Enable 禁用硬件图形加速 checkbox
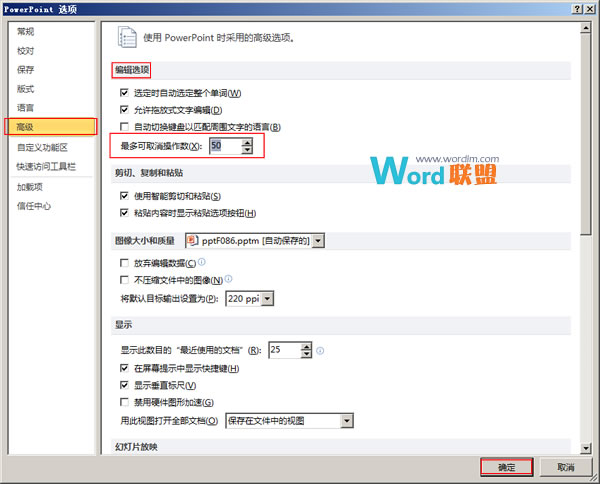The image size is (600, 484). click(x=124, y=402)
